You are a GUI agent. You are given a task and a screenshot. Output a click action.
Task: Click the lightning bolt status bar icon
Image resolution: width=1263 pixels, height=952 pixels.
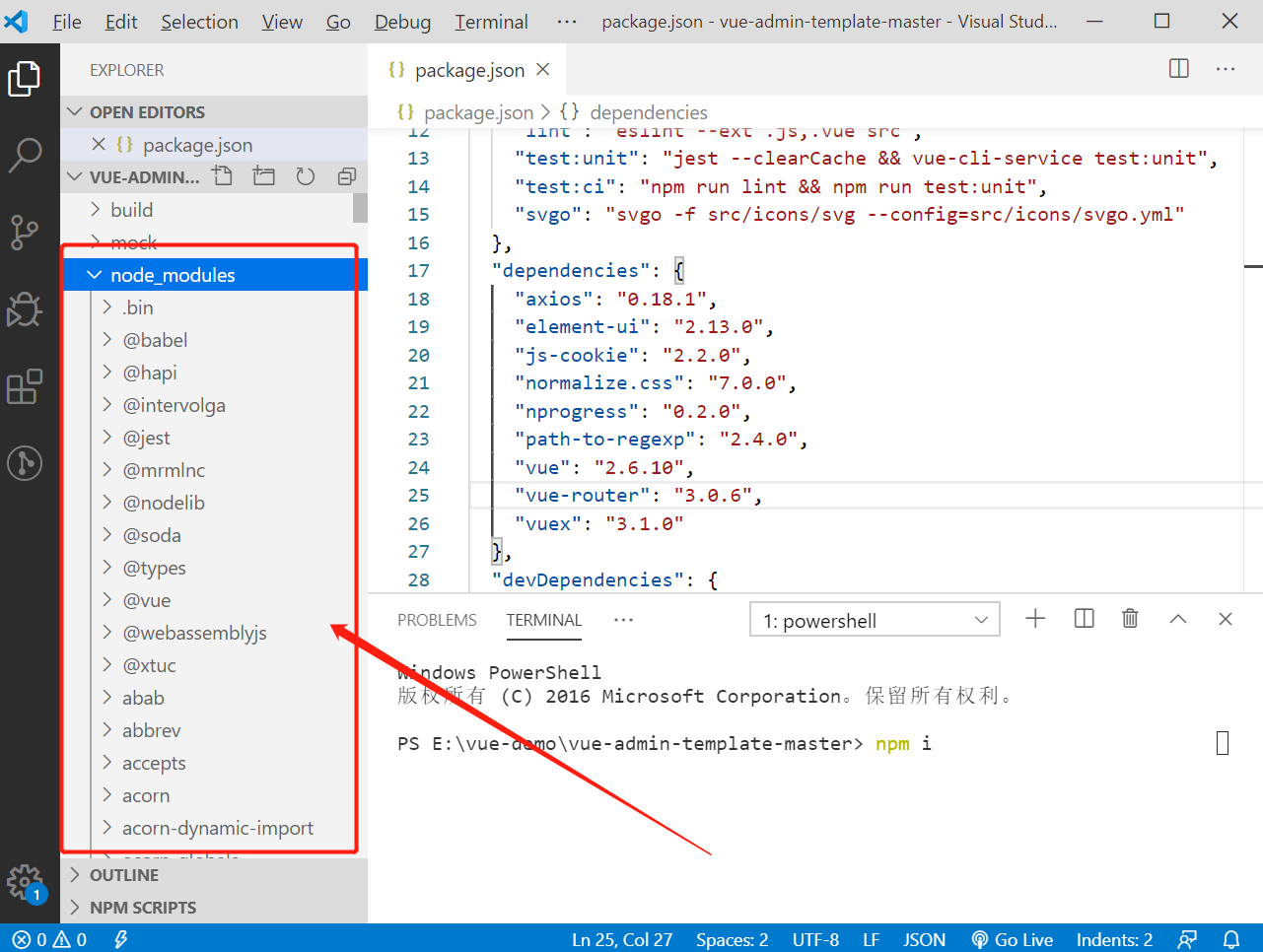121,939
